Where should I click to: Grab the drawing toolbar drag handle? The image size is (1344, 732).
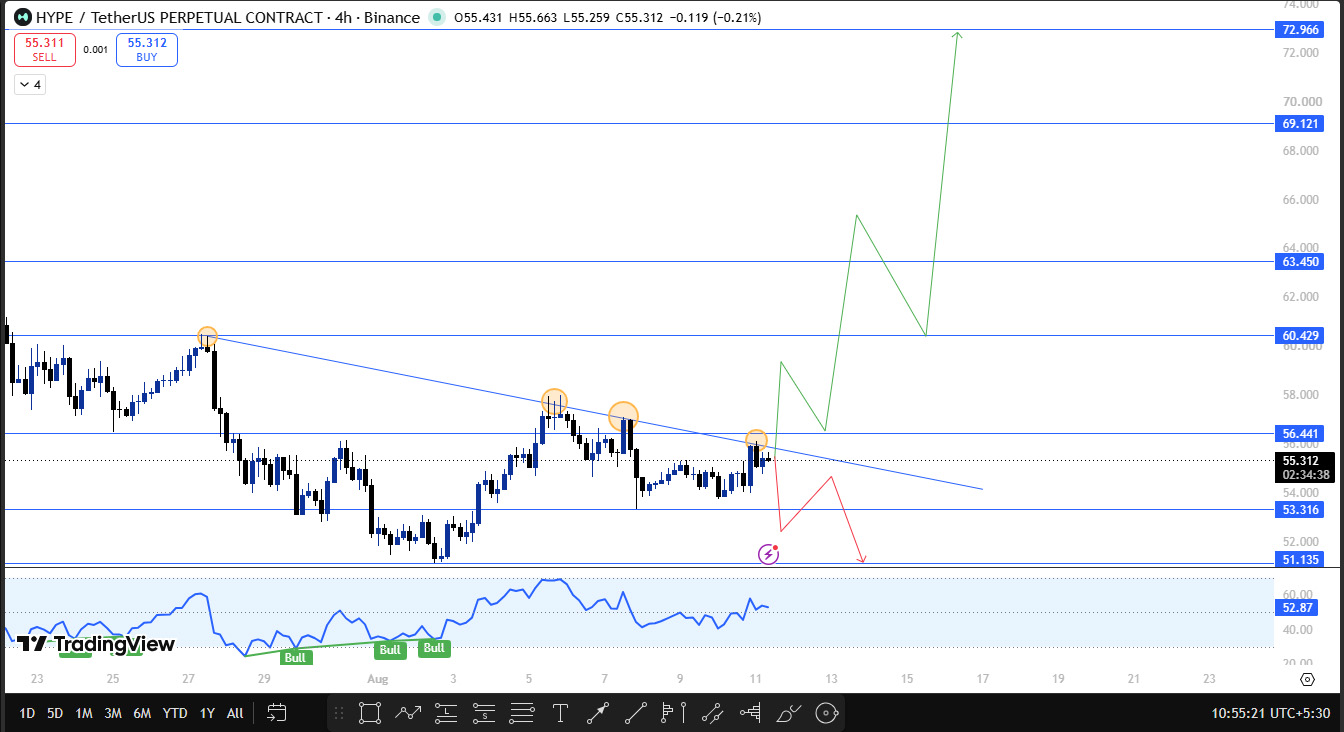coord(341,713)
